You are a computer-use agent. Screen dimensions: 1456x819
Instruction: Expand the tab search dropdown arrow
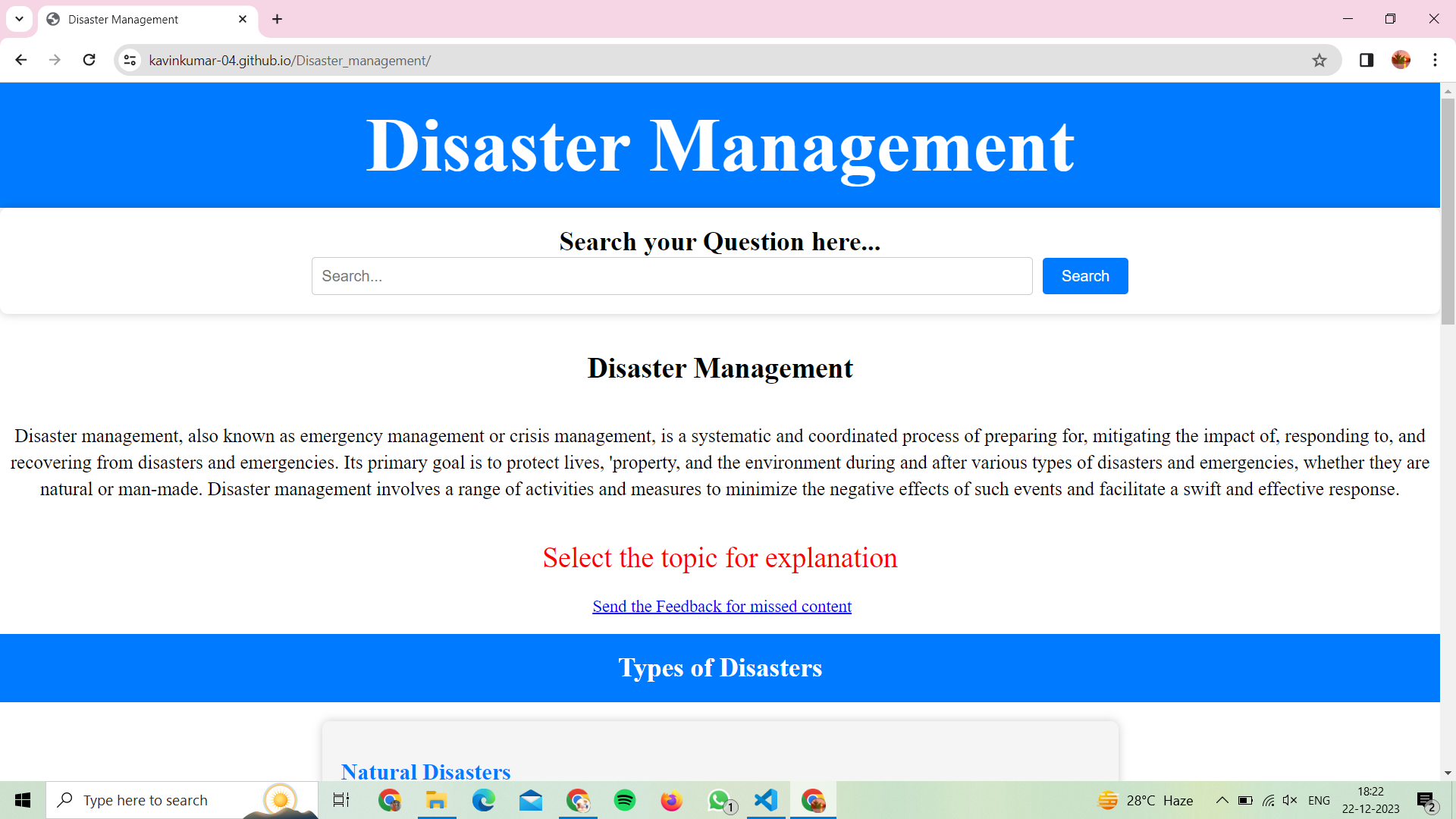(19, 19)
